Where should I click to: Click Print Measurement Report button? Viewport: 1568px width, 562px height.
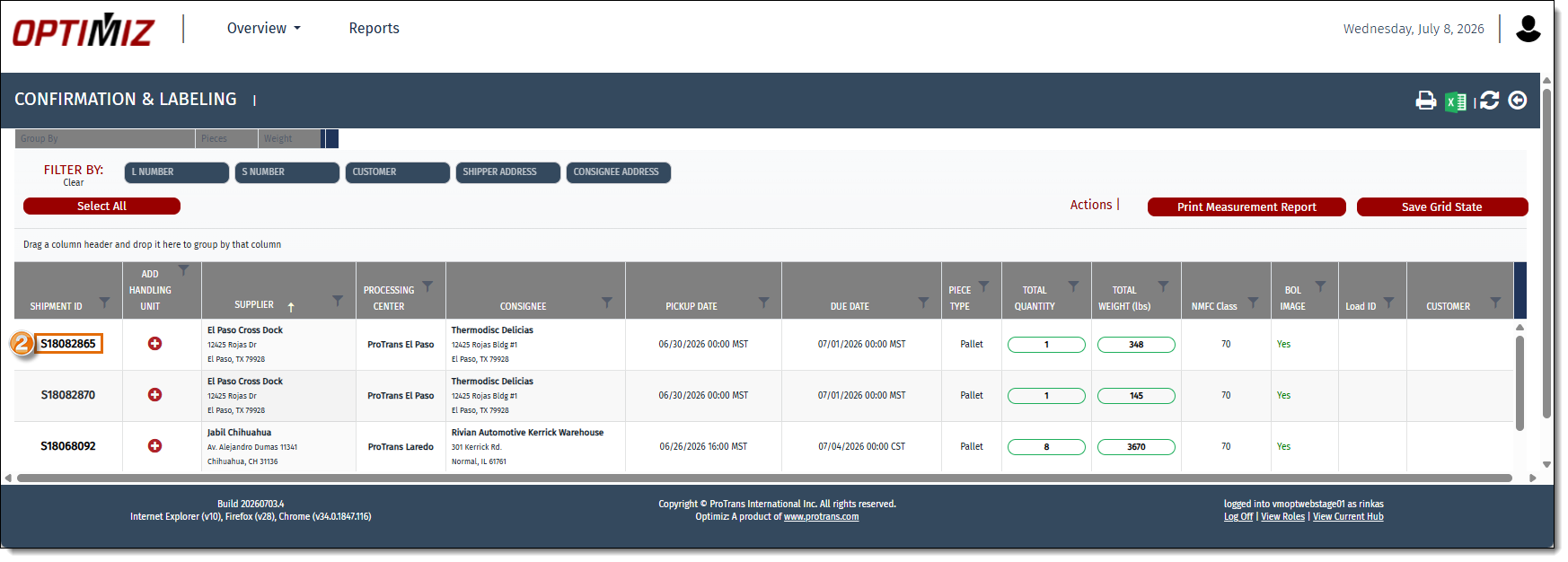coord(1246,207)
